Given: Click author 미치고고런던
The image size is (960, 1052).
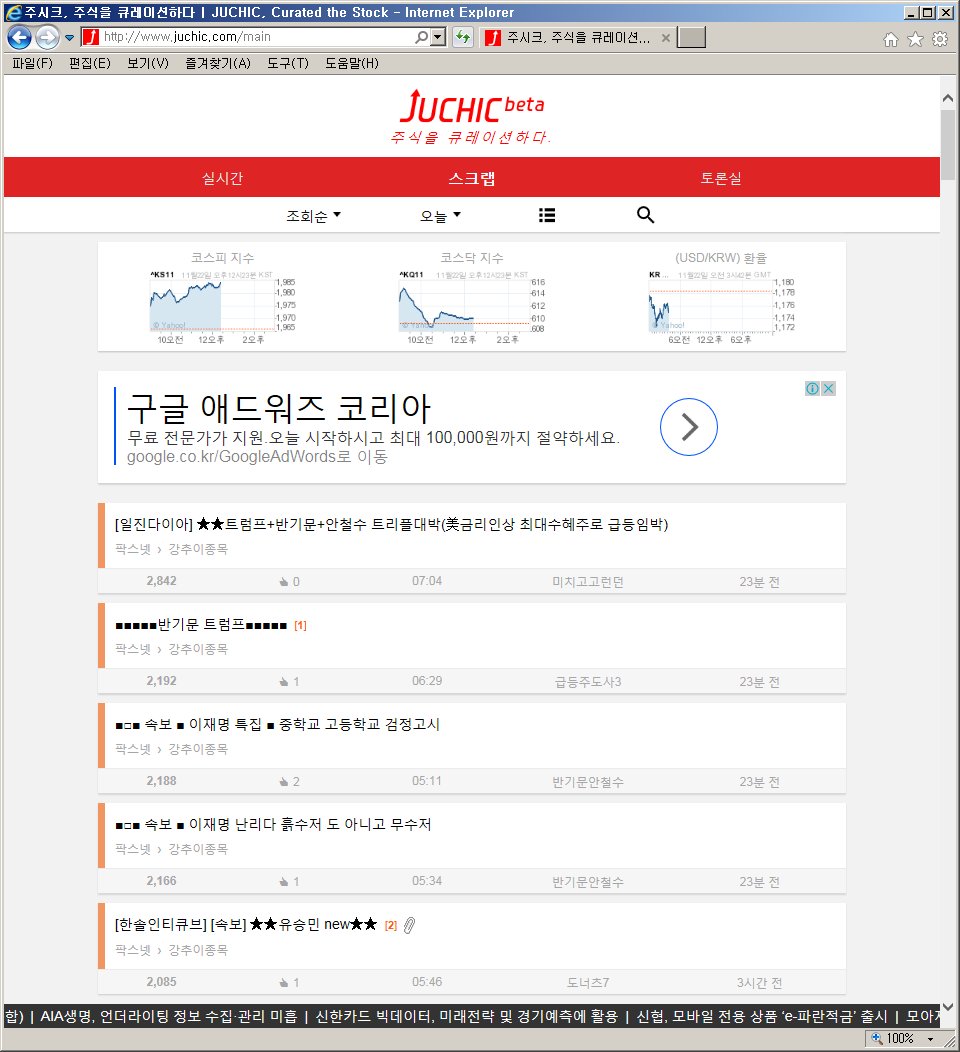Looking at the screenshot, I should click(x=588, y=582).
